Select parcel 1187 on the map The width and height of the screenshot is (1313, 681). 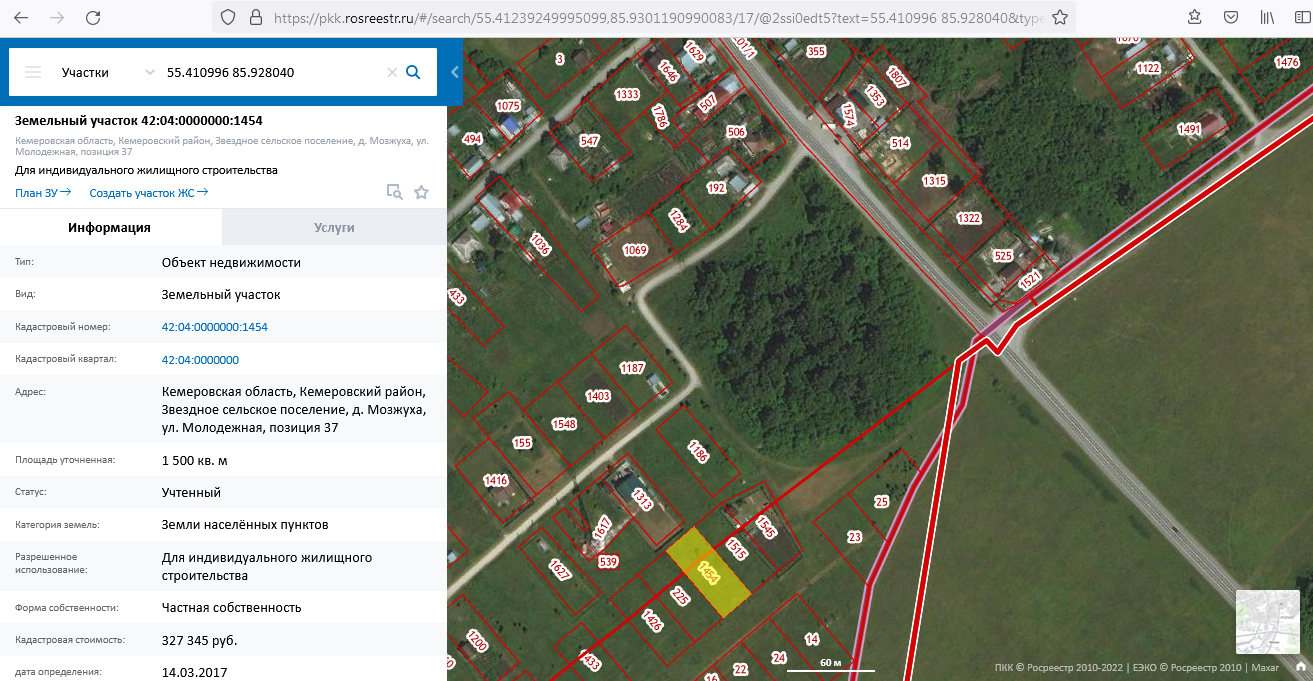click(632, 369)
